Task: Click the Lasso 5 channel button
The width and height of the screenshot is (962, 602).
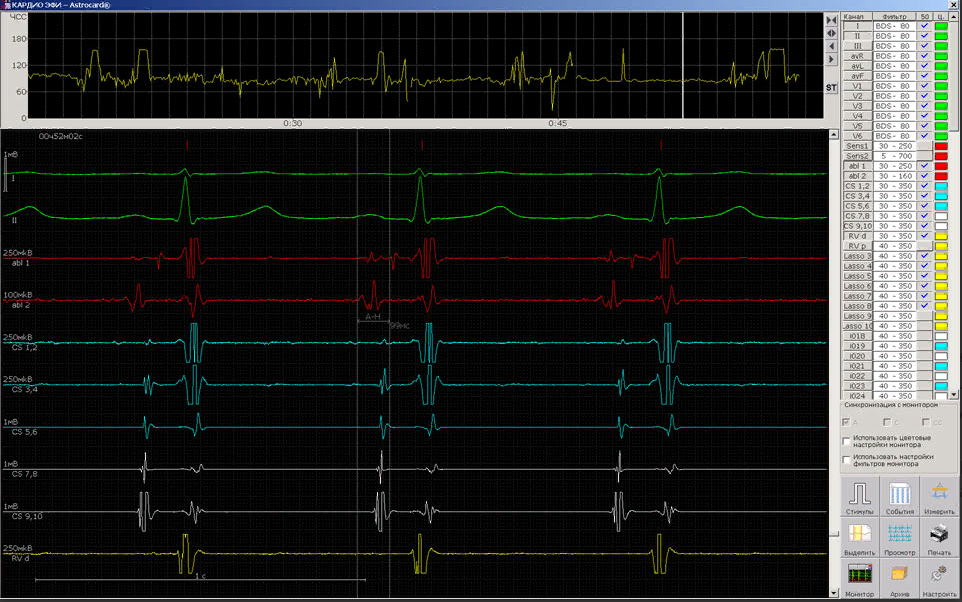Action: [x=857, y=276]
